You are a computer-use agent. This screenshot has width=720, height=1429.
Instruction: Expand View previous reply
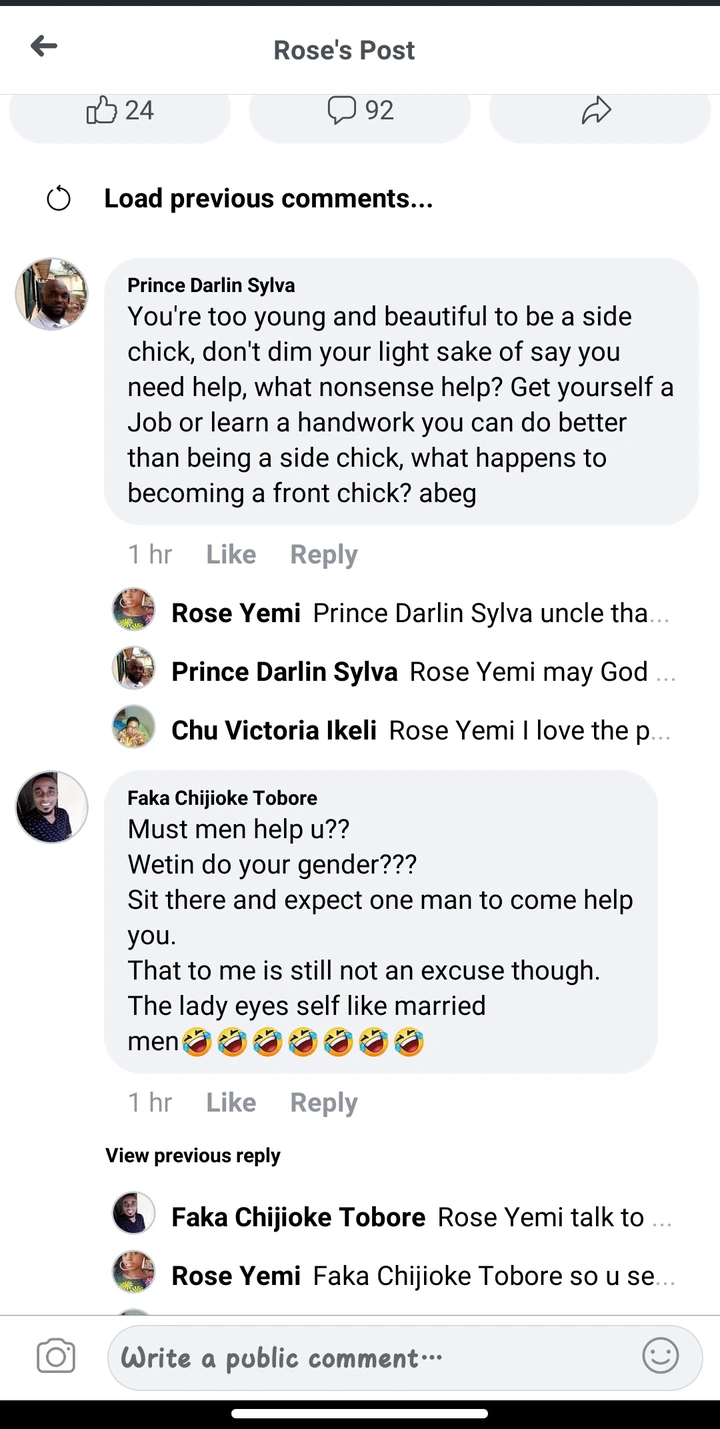(x=193, y=1156)
